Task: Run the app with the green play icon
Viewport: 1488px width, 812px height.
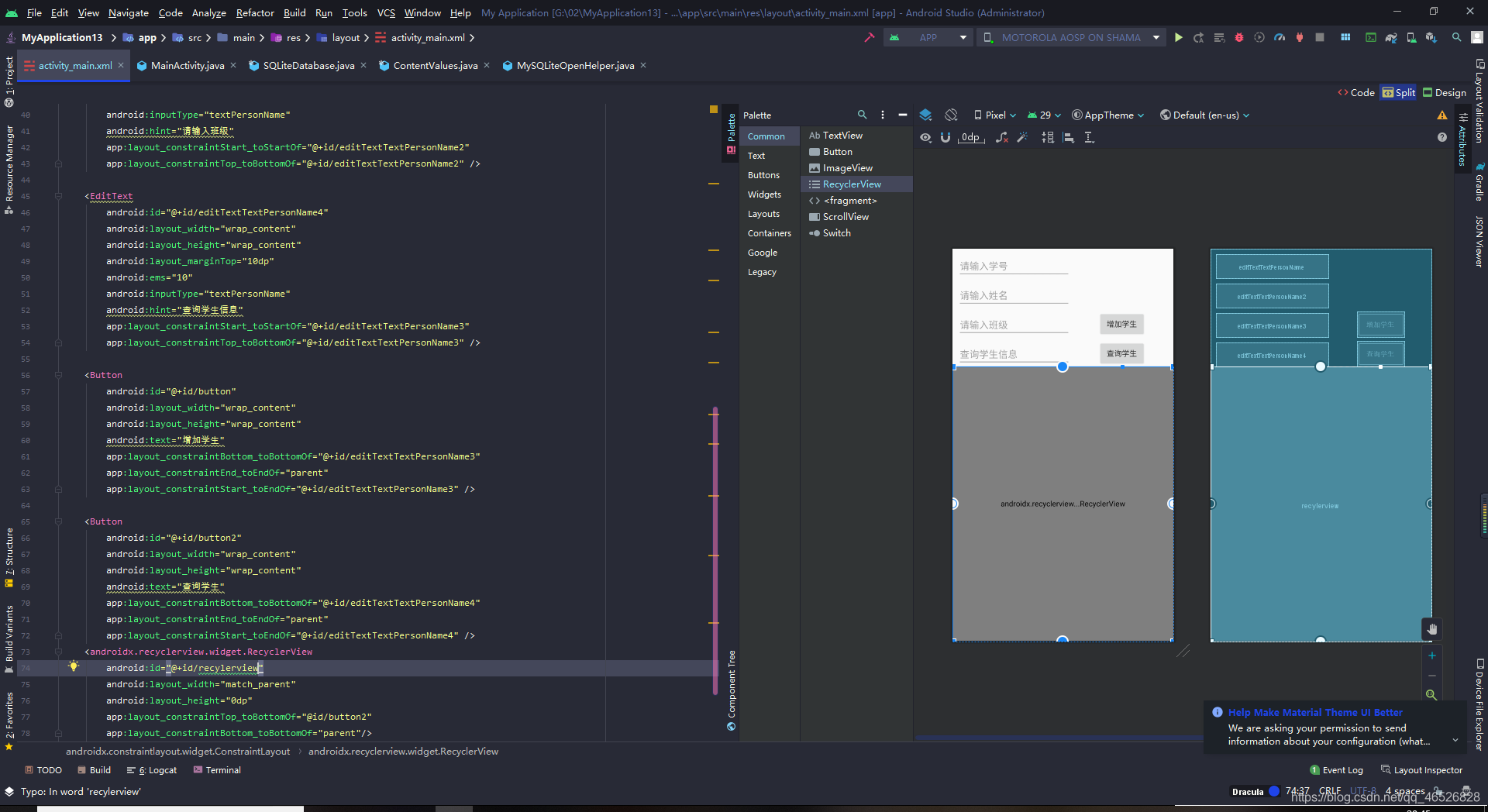Action: click(1178, 37)
